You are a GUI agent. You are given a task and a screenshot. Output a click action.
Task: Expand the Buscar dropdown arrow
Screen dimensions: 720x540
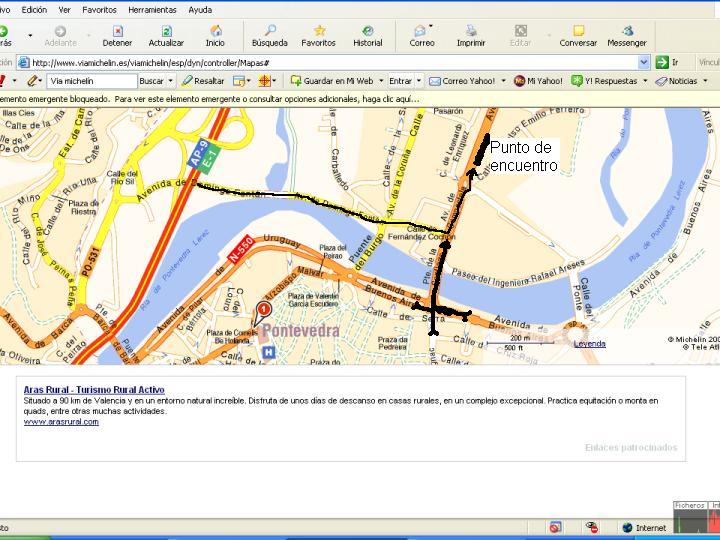pos(170,81)
